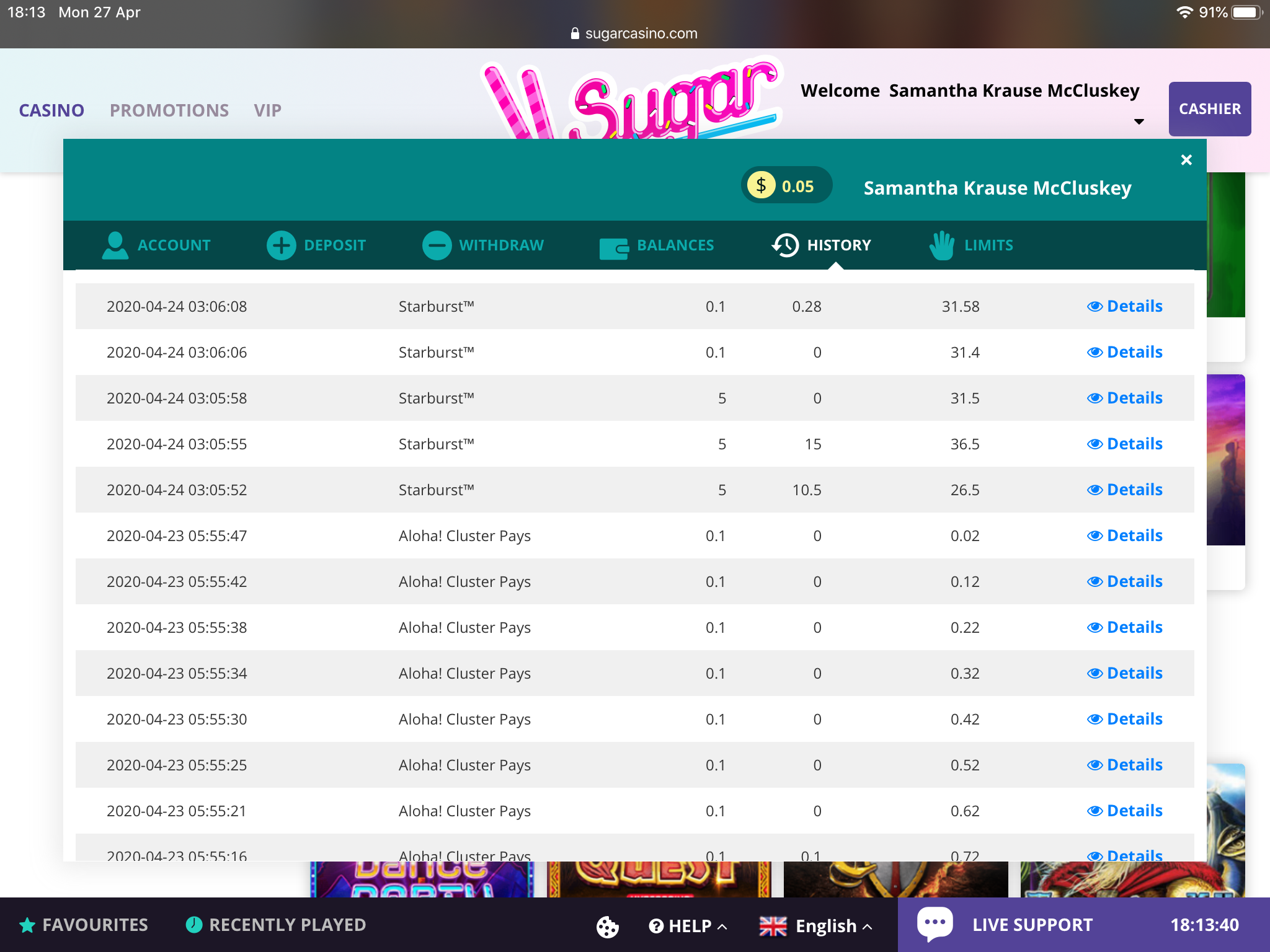Switch to the Balances tab
The height and width of the screenshot is (952, 1270).
click(657, 245)
